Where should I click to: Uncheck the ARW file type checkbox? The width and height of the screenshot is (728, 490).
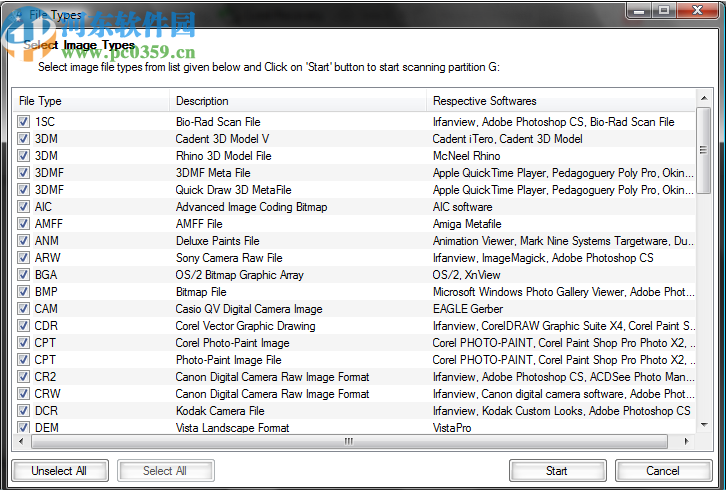[x=23, y=258]
